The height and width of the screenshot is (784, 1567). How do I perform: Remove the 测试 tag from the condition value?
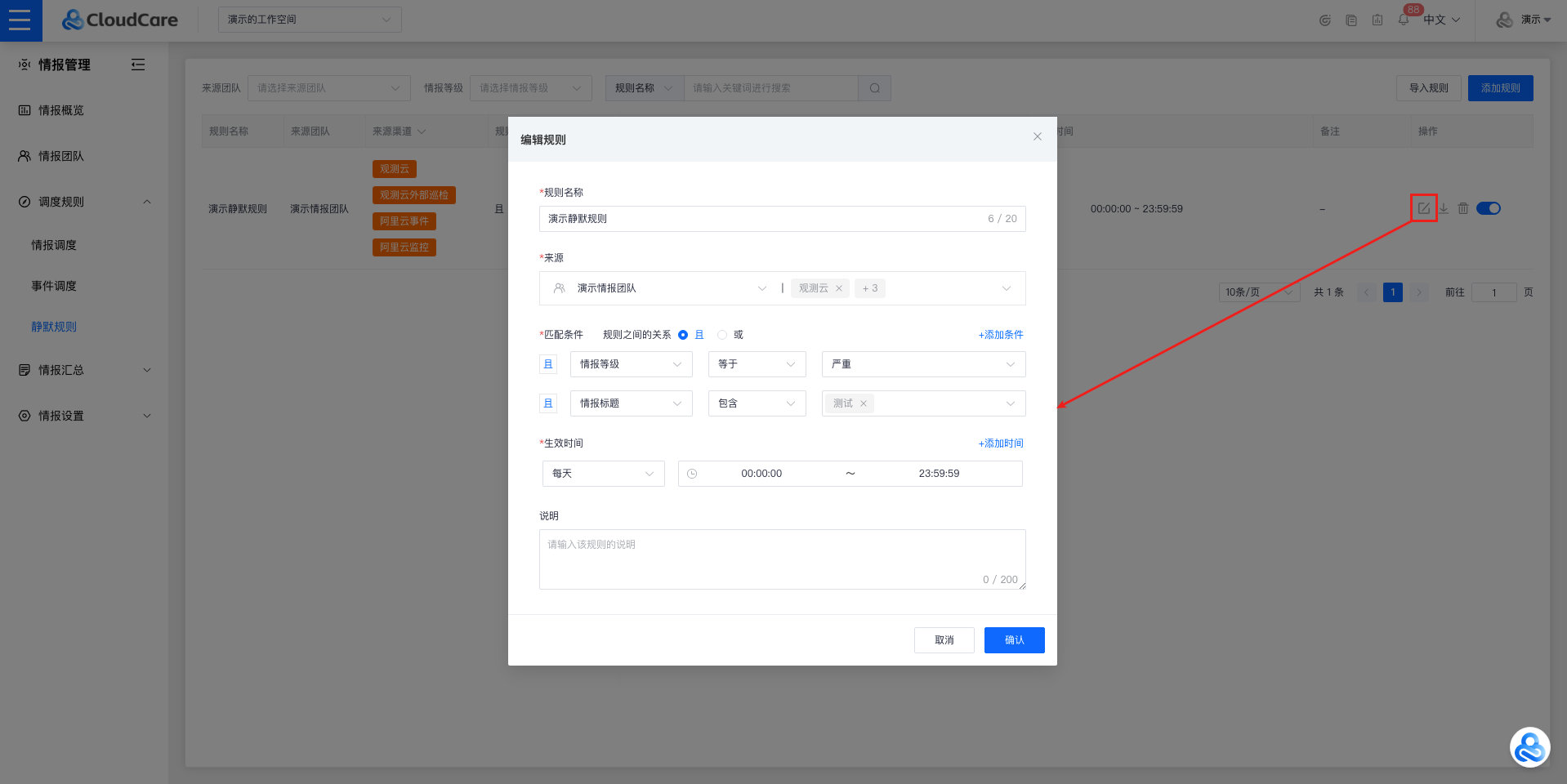point(864,403)
